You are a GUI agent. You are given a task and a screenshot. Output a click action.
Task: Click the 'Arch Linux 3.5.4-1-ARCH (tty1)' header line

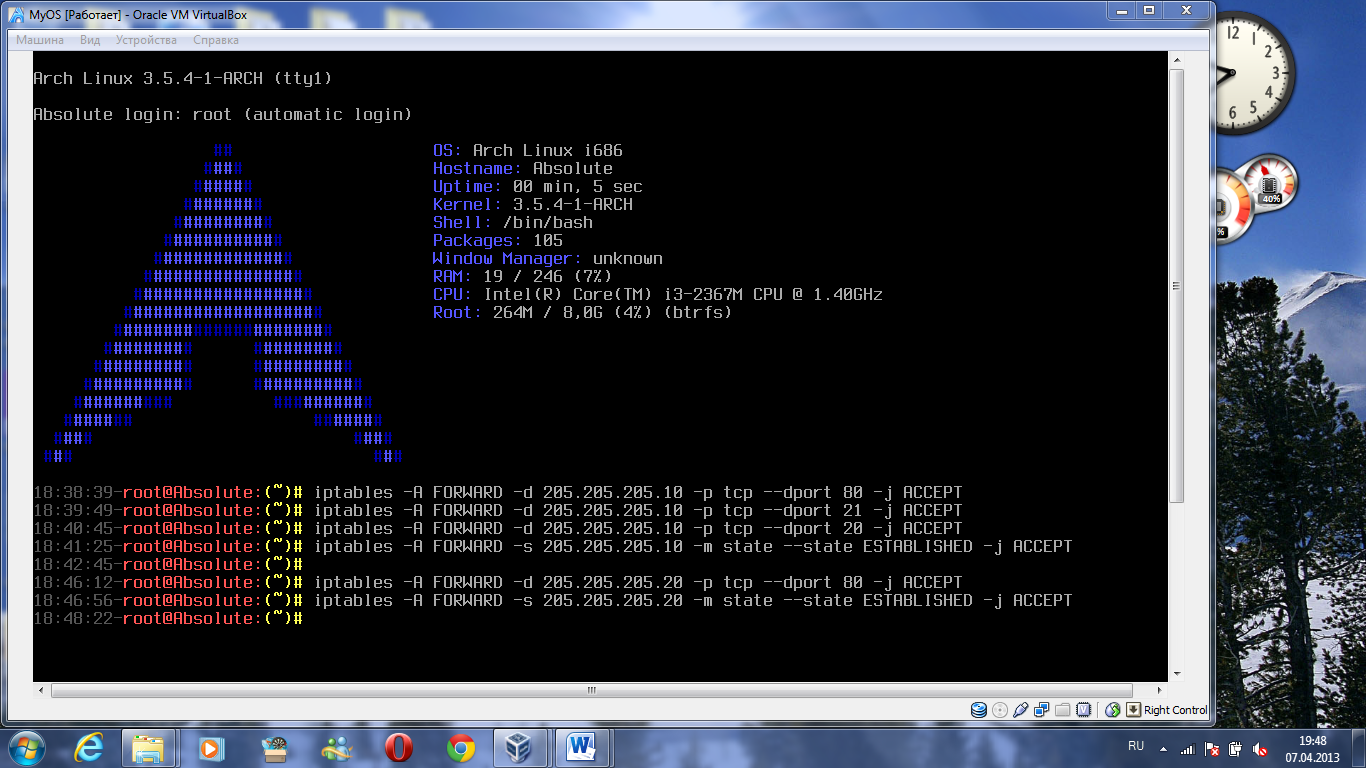(183, 78)
